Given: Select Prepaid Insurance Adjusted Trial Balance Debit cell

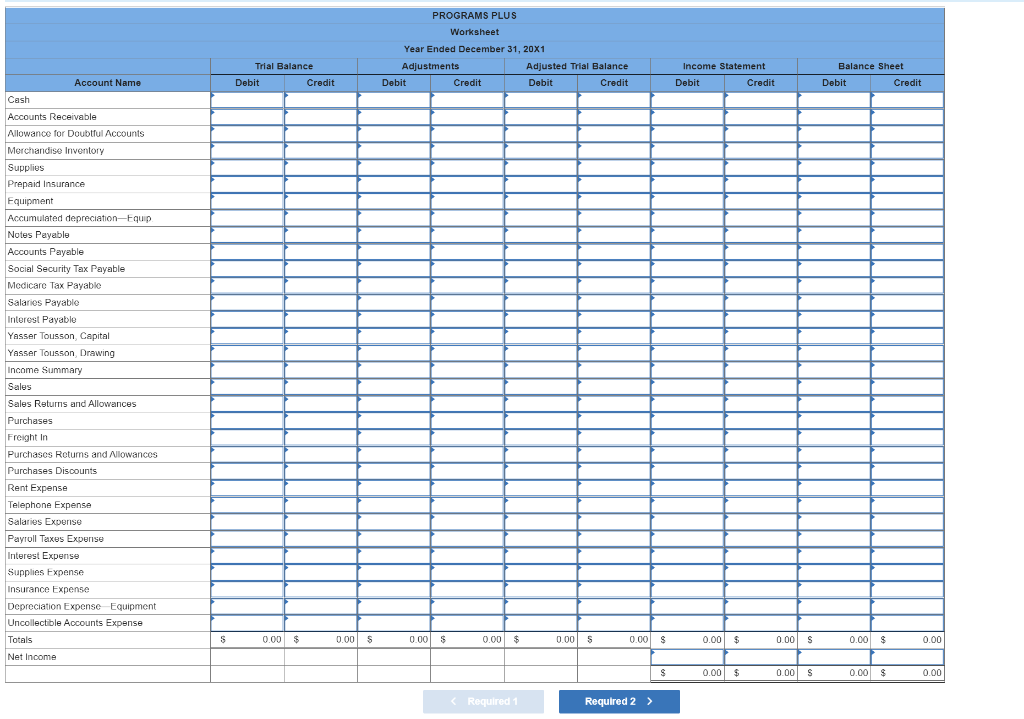Looking at the screenshot, I should (x=541, y=184).
